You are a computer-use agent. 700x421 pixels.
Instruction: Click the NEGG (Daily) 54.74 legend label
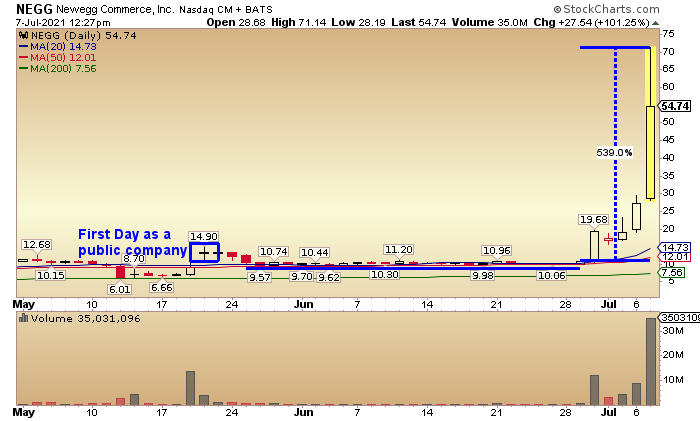tap(83, 35)
